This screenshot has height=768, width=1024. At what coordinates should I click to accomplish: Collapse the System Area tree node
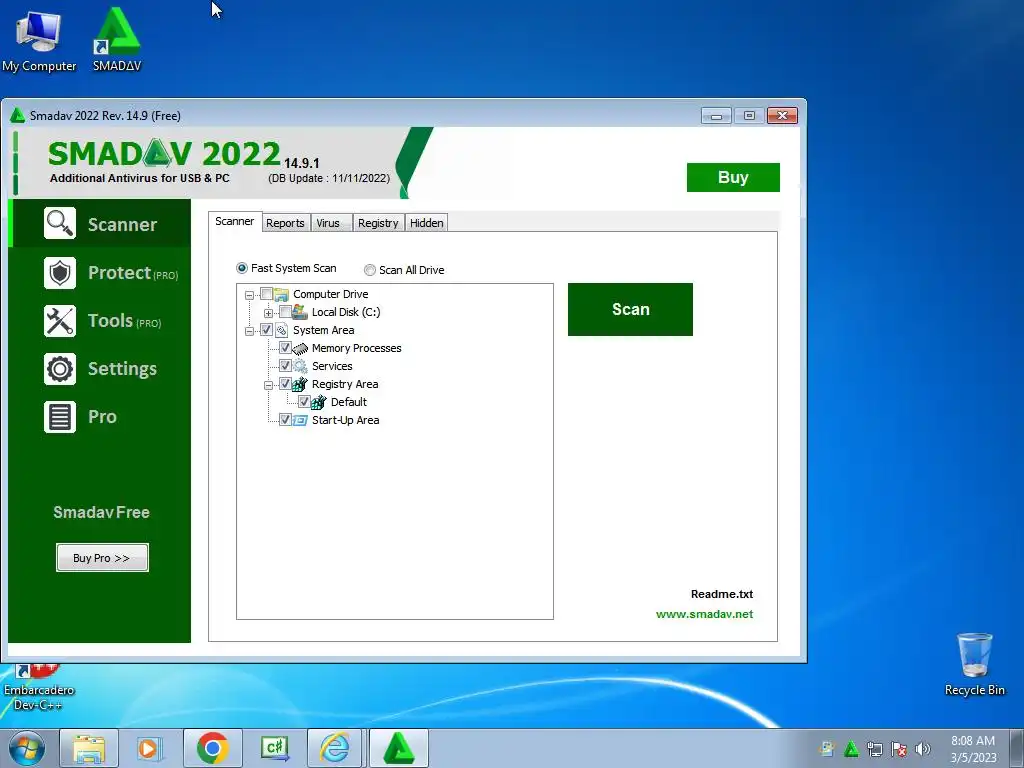click(249, 332)
